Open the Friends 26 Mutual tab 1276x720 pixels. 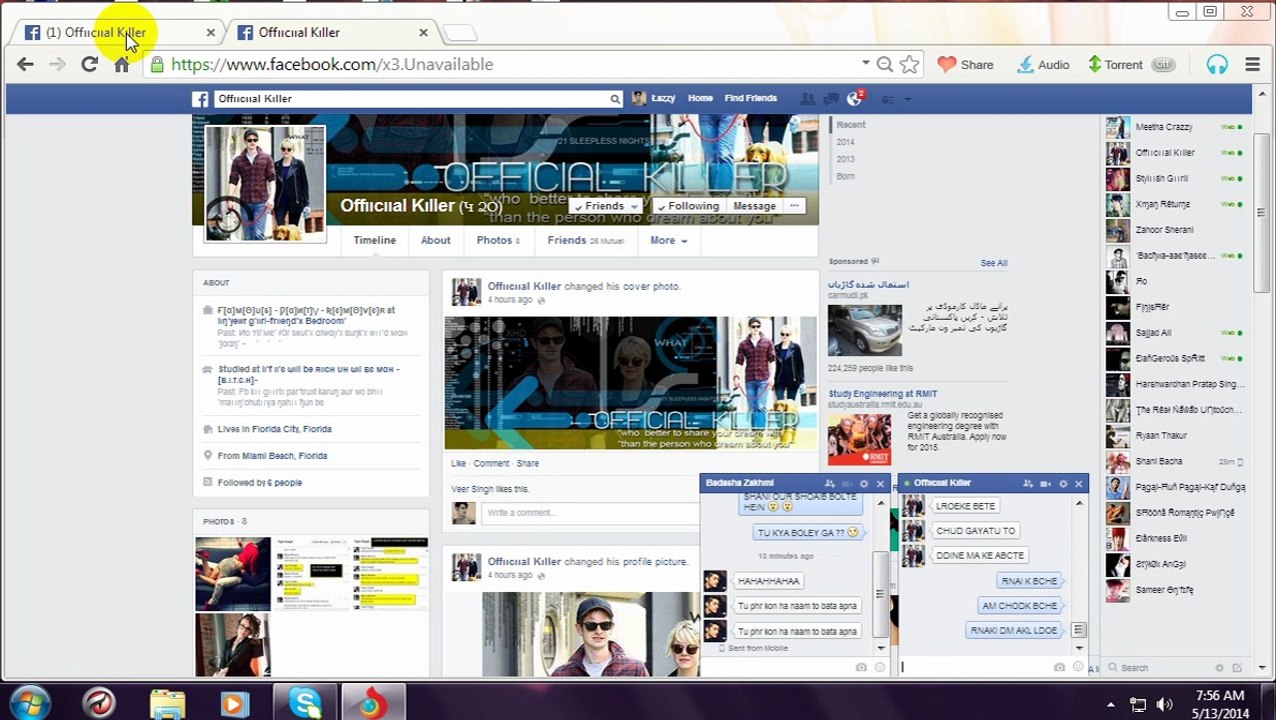(x=585, y=241)
